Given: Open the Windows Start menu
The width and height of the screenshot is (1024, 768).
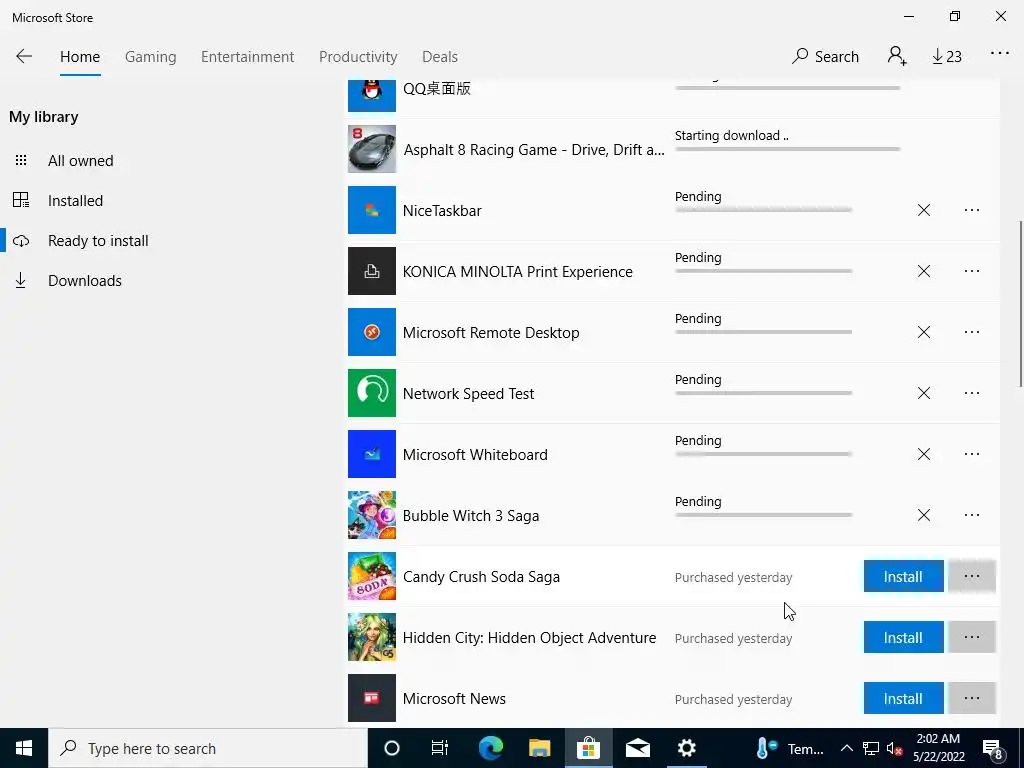Looking at the screenshot, I should pyautogui.click(x=24, y=748).
